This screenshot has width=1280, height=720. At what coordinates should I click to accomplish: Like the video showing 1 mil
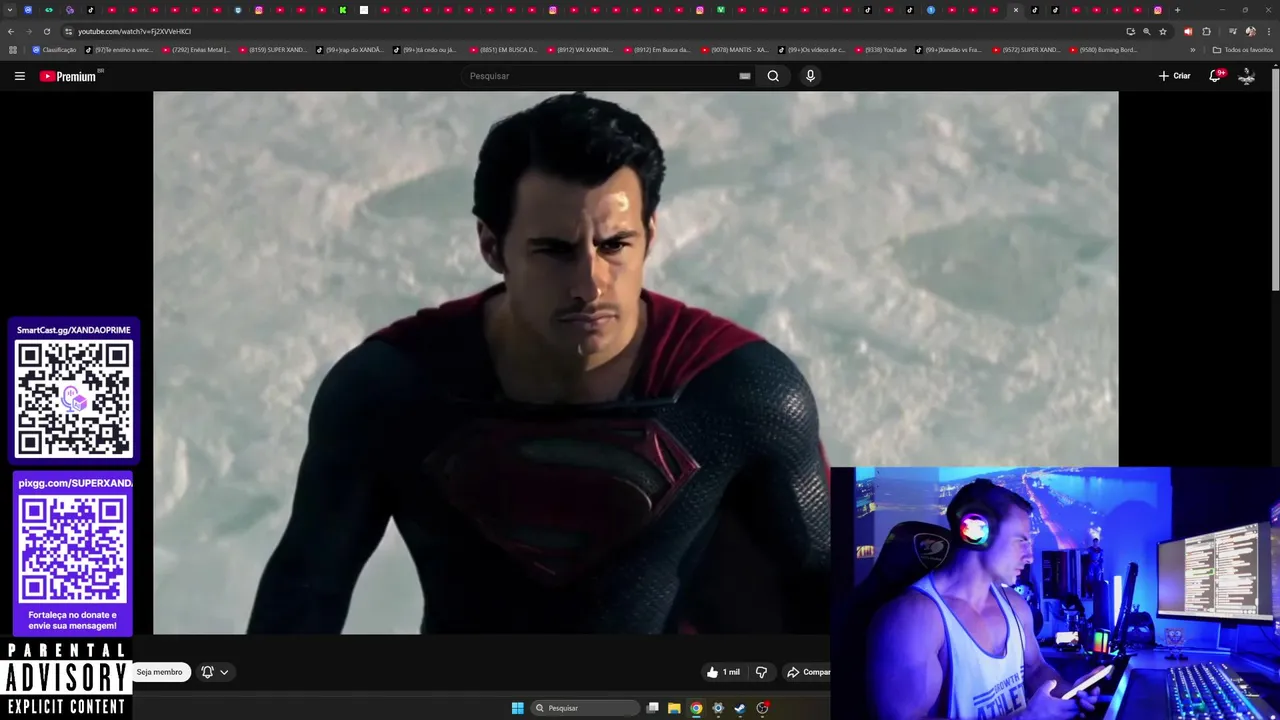pyautogui.click(x=722, y=672)
